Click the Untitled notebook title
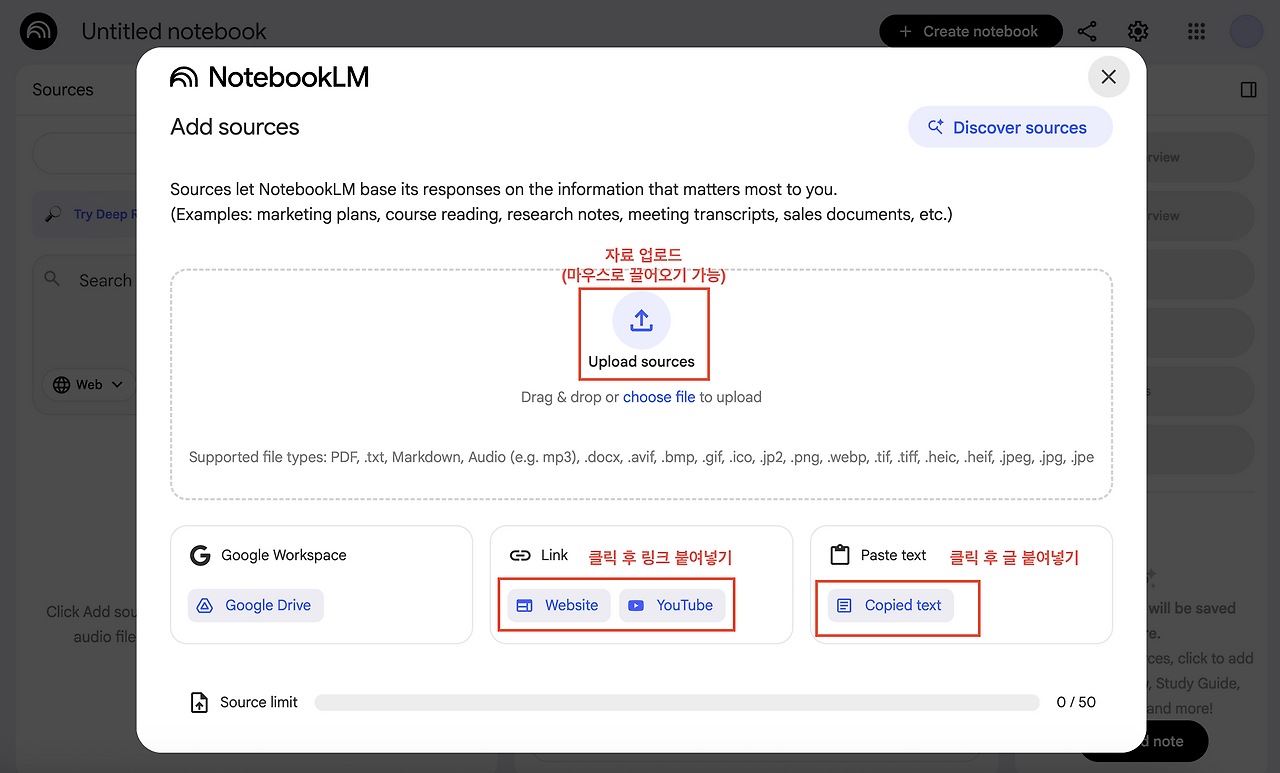Image resolution: width=1280 pixels, height=773 pixels. (x=174, y=31)
